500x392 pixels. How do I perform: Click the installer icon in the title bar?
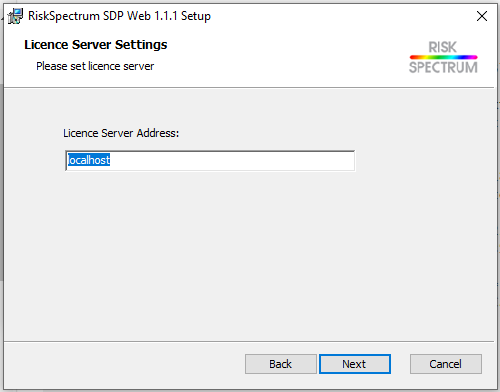pyautogui.click(x=15, y=16)
